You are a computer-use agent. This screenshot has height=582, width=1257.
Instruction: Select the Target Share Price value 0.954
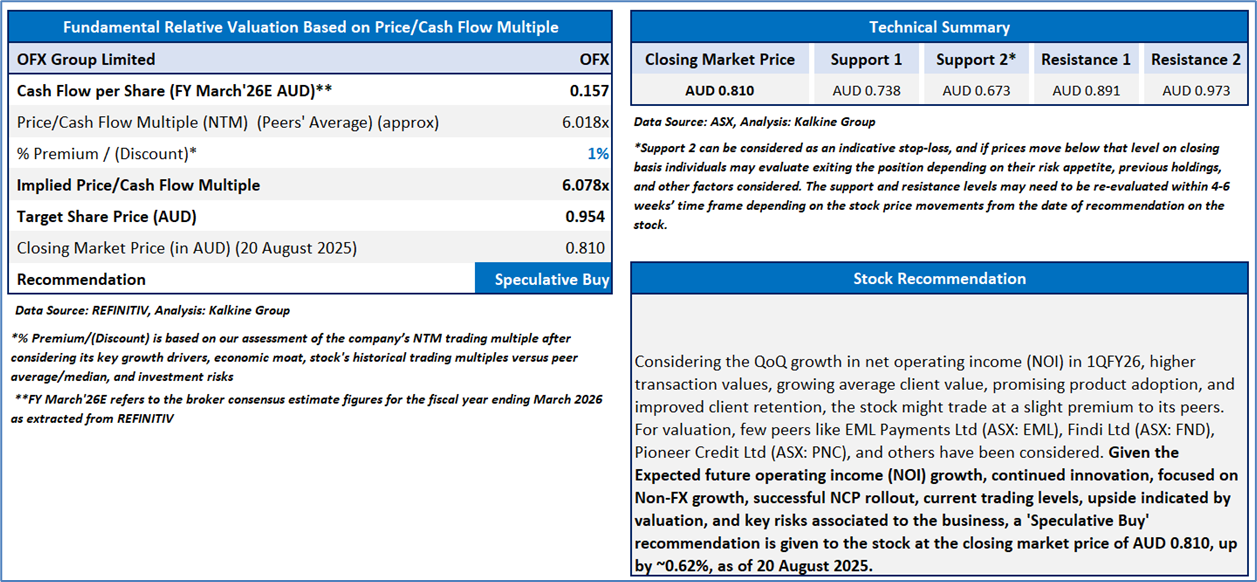click(587, 217)
